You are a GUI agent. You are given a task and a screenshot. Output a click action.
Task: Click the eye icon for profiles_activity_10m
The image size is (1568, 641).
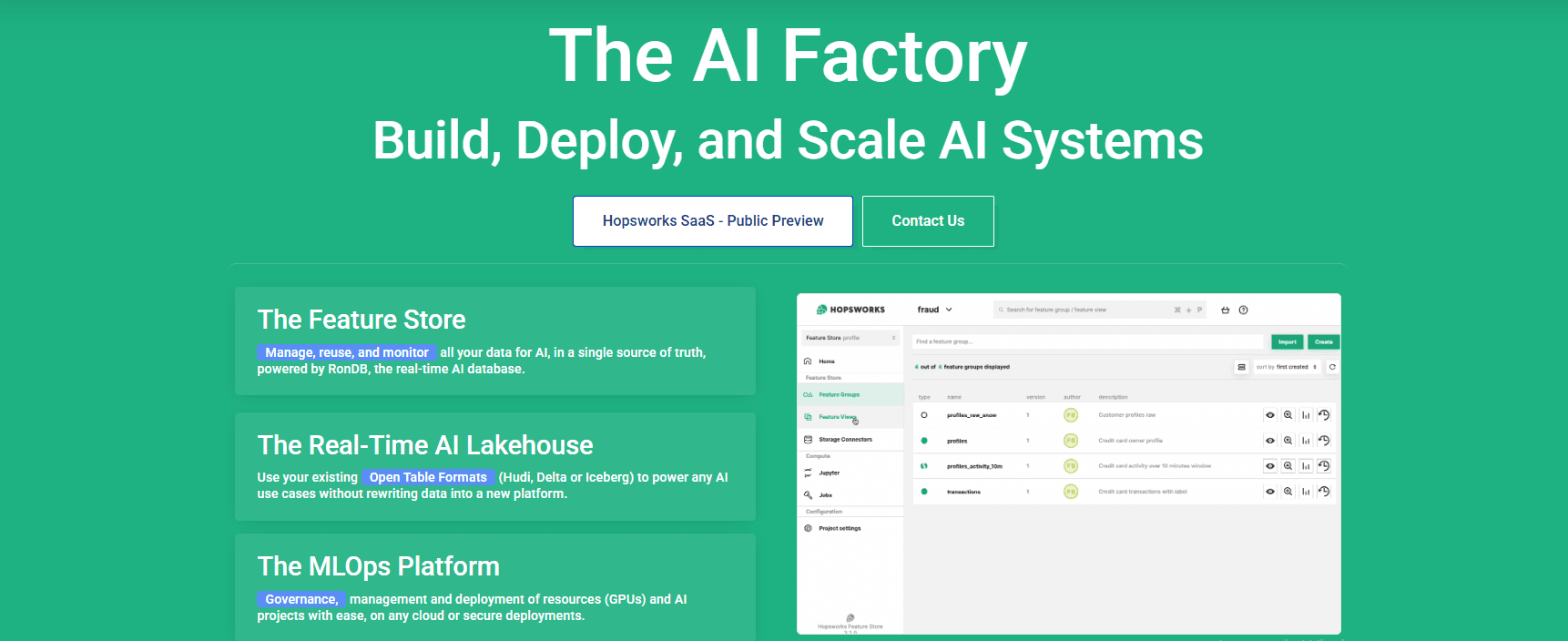(1270, 466)
